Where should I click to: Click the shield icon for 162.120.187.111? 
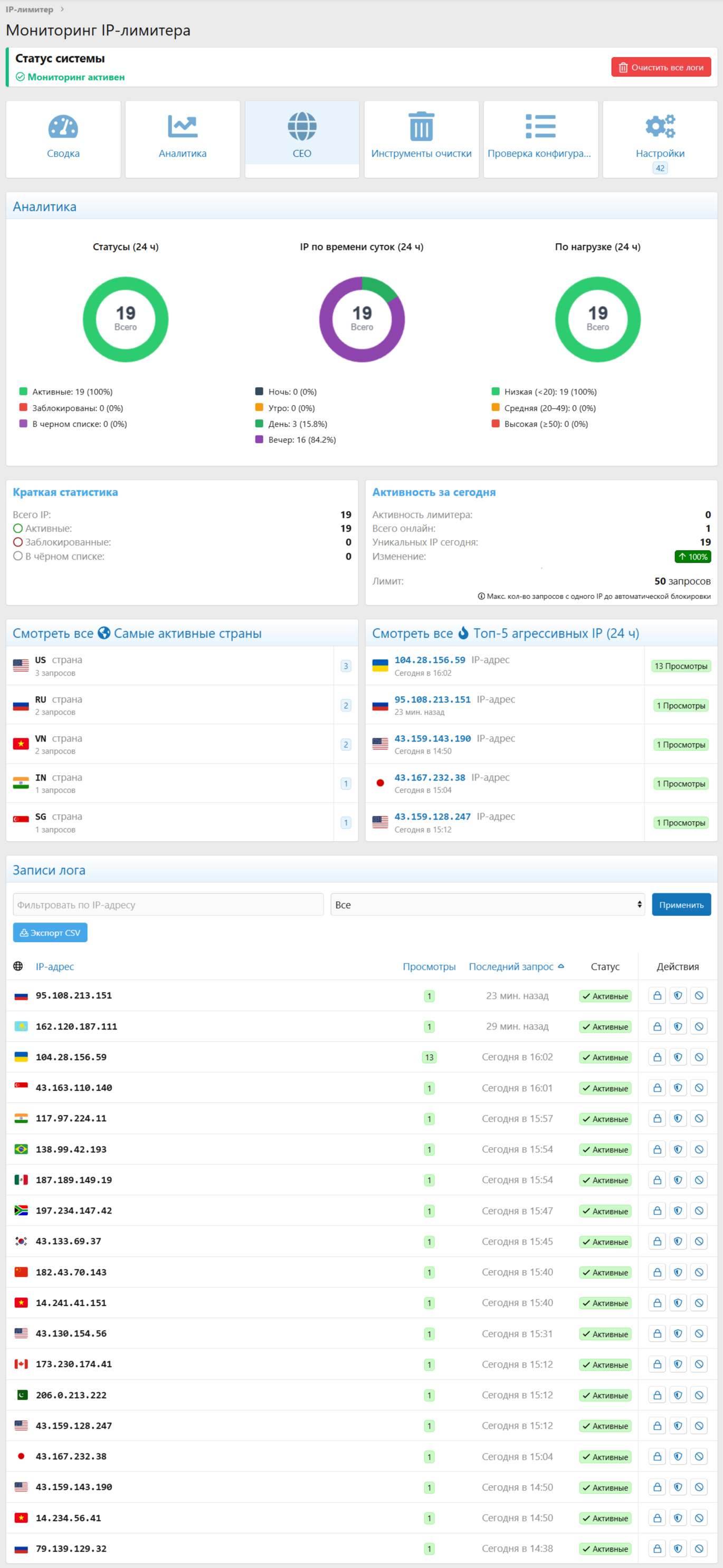click(x=678, y=1026)
